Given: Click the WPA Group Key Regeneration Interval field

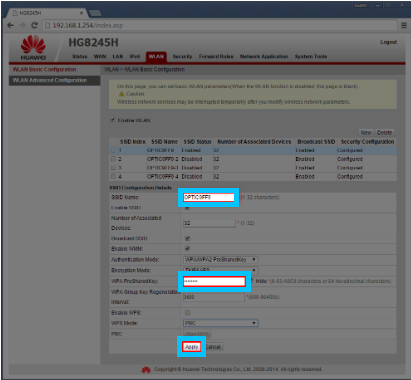Looking at the screenshot, I should pyautogui.click(x=214, y=297).
